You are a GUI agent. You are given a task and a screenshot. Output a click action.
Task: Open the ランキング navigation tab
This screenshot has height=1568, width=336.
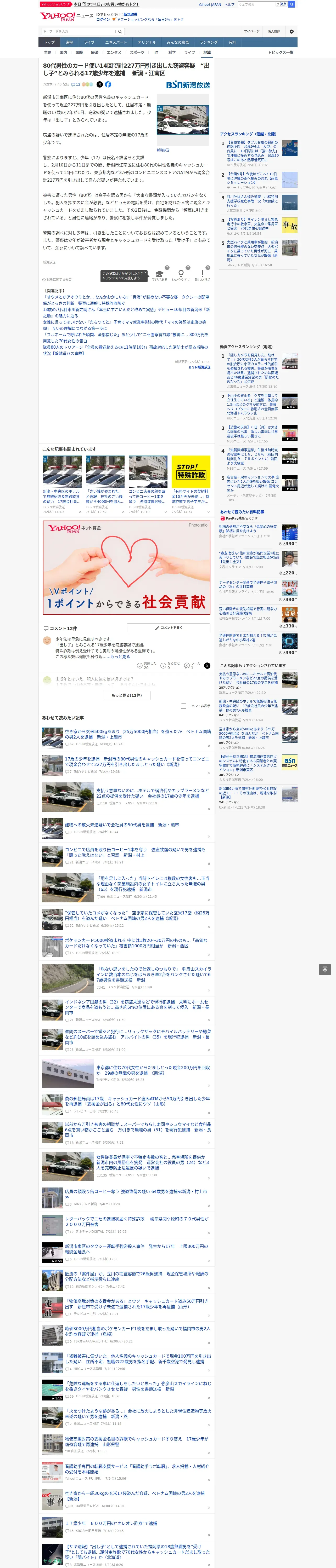(209, 43)
